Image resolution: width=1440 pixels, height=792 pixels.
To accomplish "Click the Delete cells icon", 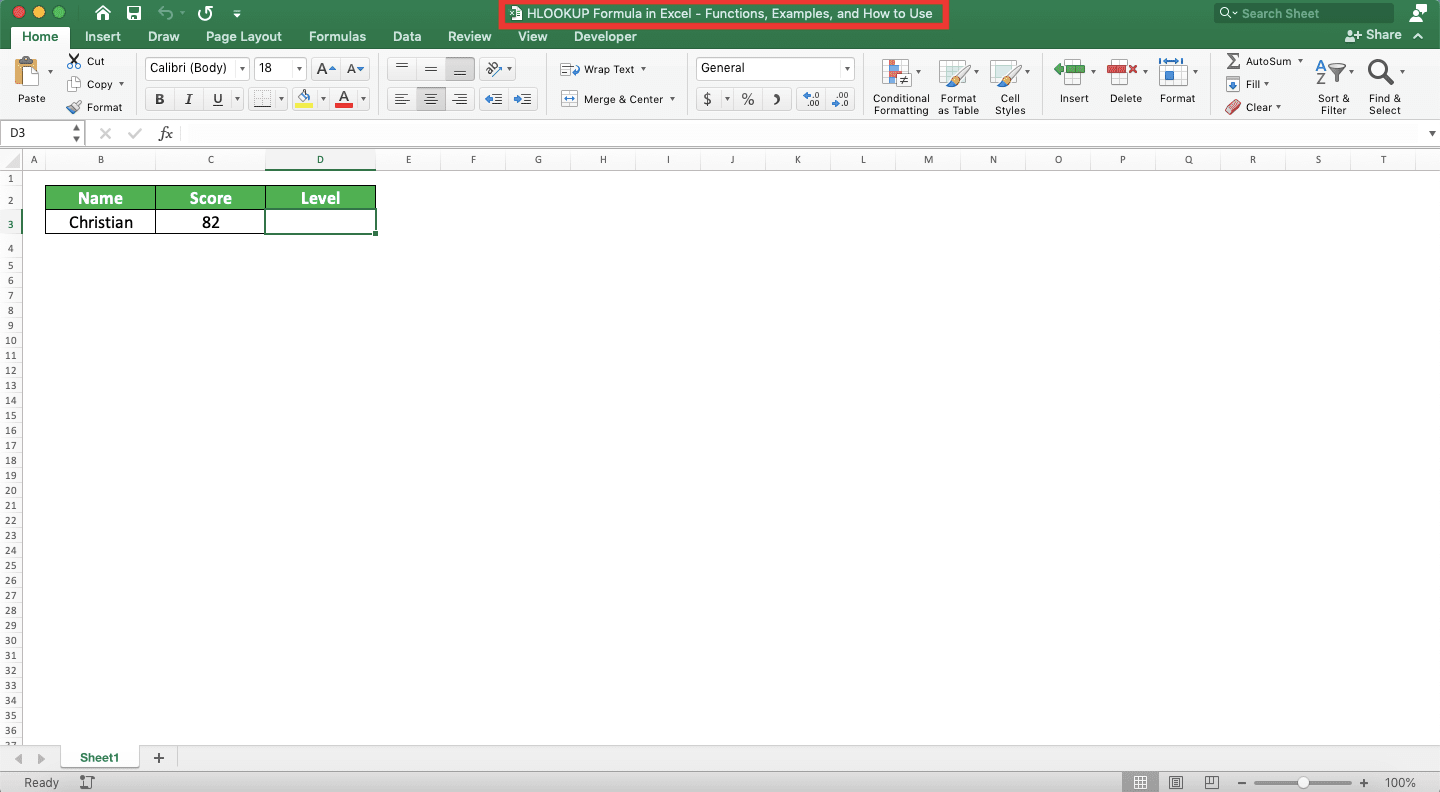I will coord(1122,72).
